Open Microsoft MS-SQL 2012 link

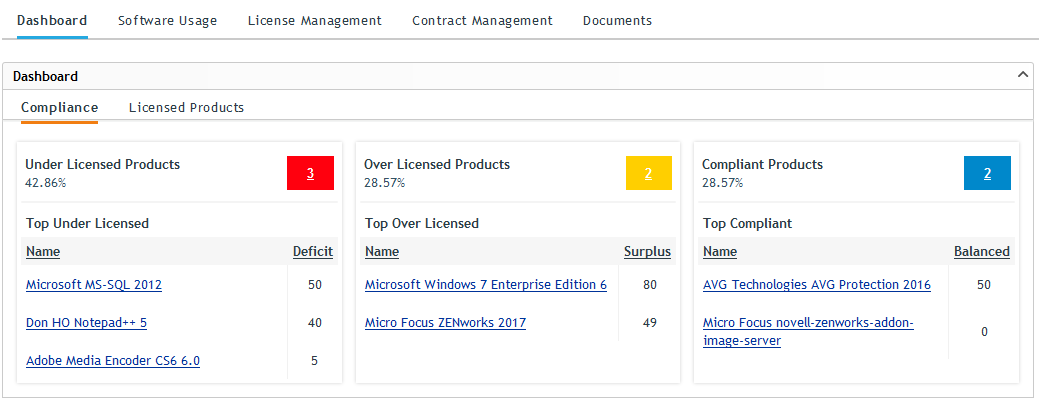click(94, 285)
